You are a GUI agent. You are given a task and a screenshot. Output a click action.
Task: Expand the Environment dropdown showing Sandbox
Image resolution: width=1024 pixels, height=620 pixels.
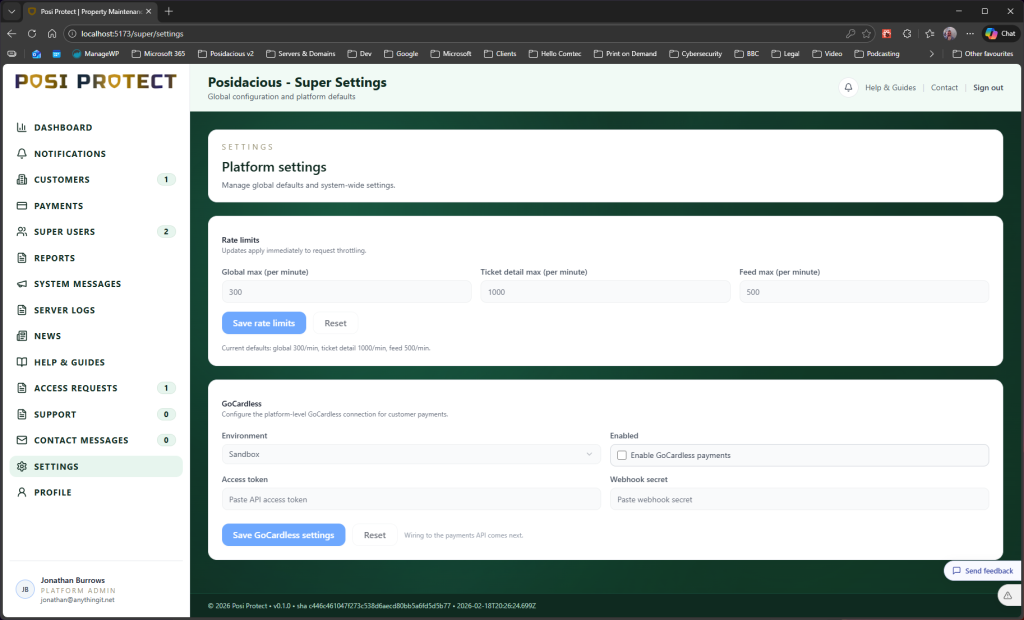[x=410, y=455]
